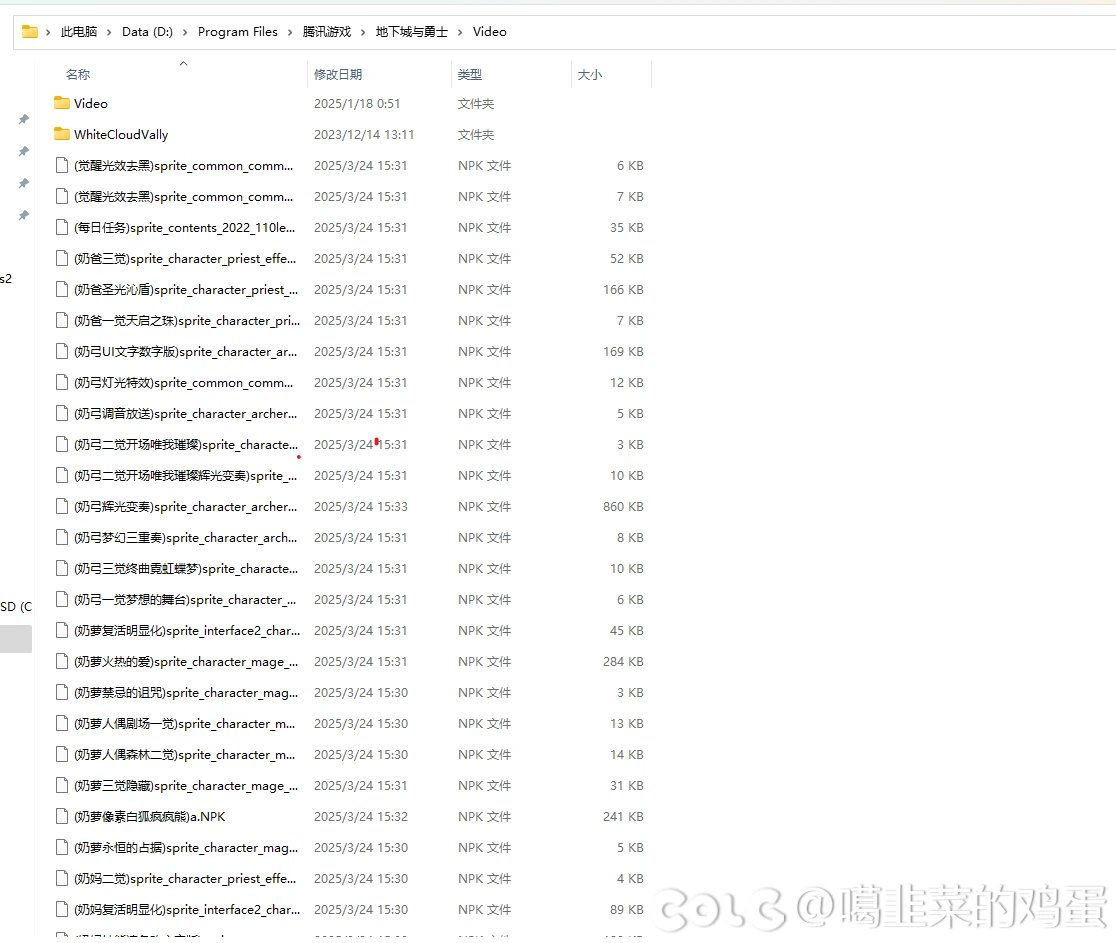Click the folder icon in the address bar

click(x=29, y=31)
